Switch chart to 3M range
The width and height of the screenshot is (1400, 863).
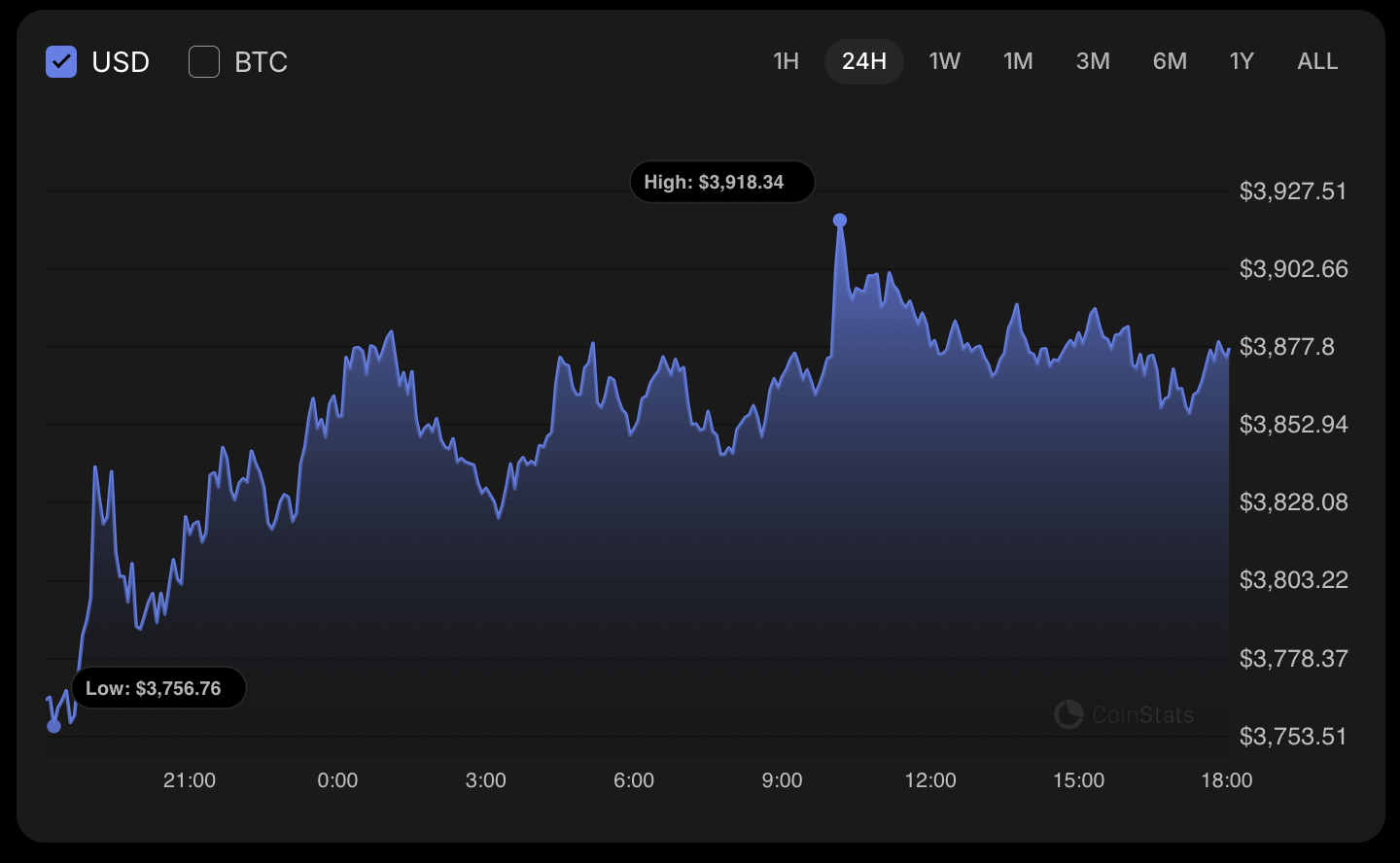pos(1093,61)
